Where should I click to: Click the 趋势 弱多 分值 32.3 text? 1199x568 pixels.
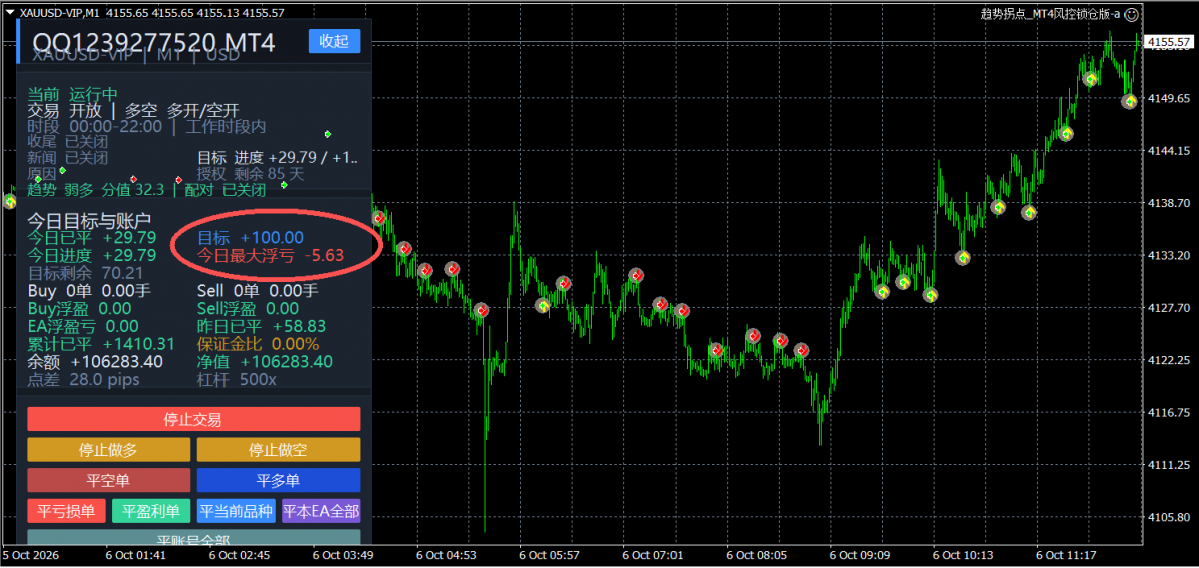[96, 190]
